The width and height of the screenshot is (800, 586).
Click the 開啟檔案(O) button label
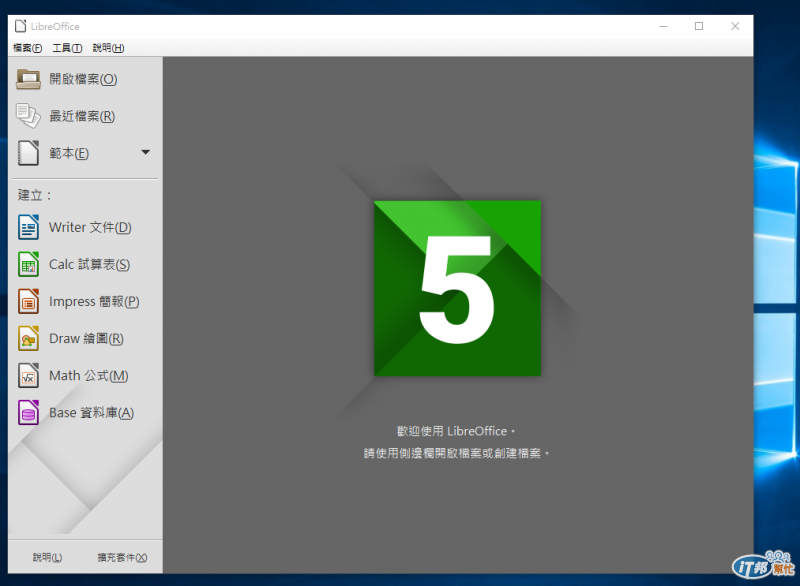pyautogui.click(x=83, y=79)
